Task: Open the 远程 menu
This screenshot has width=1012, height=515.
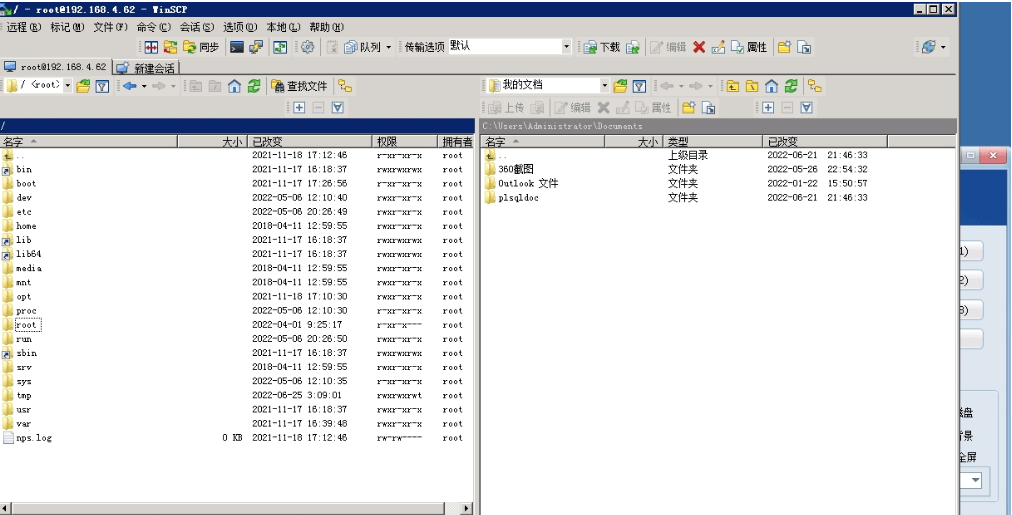Action: pos(23,27)
